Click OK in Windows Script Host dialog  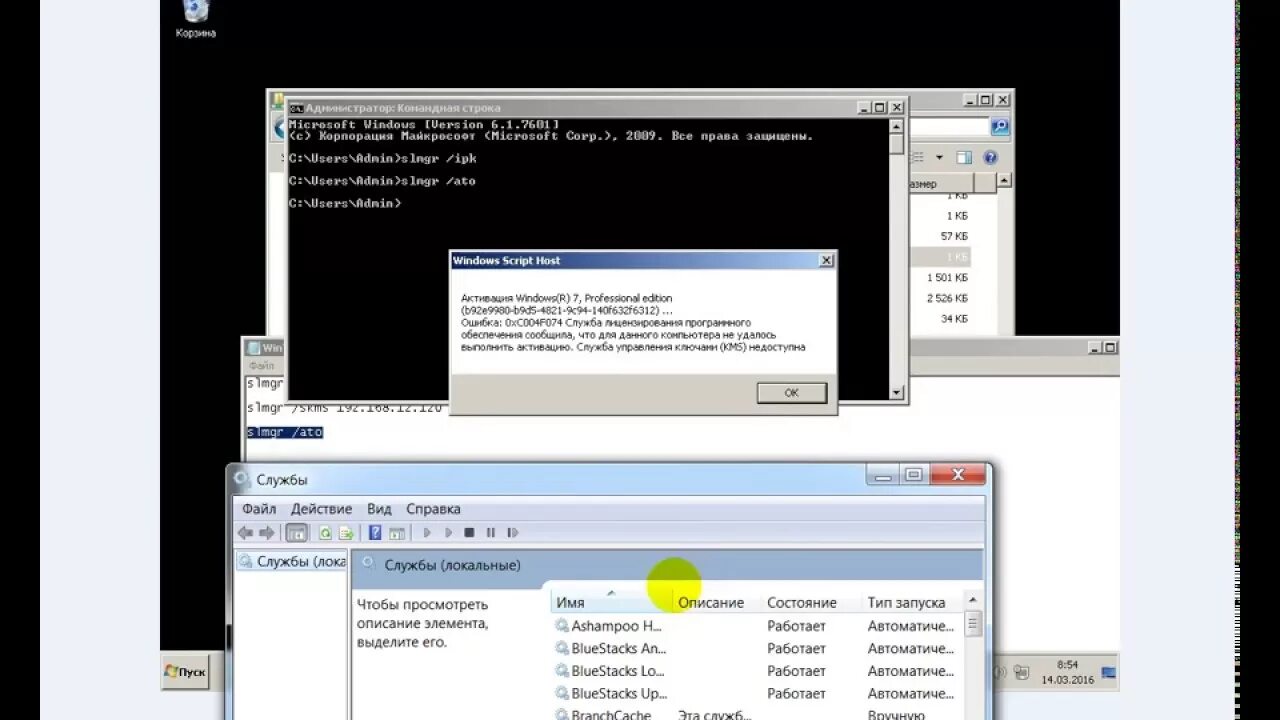792,393
